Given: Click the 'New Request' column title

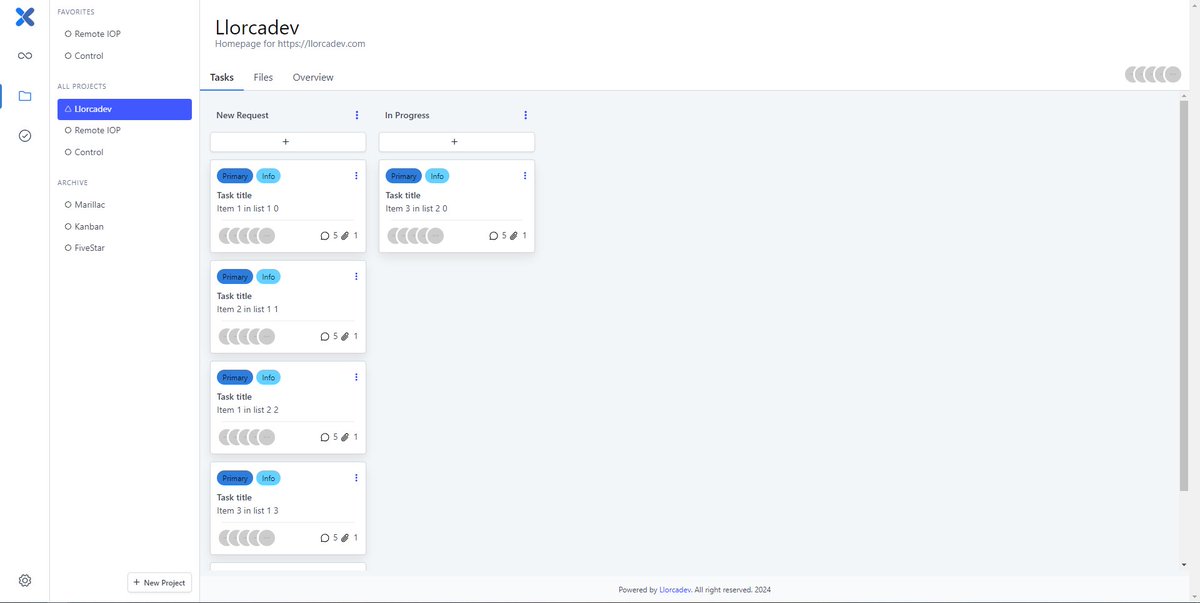Looking at the screenshot, I should 243,116.
